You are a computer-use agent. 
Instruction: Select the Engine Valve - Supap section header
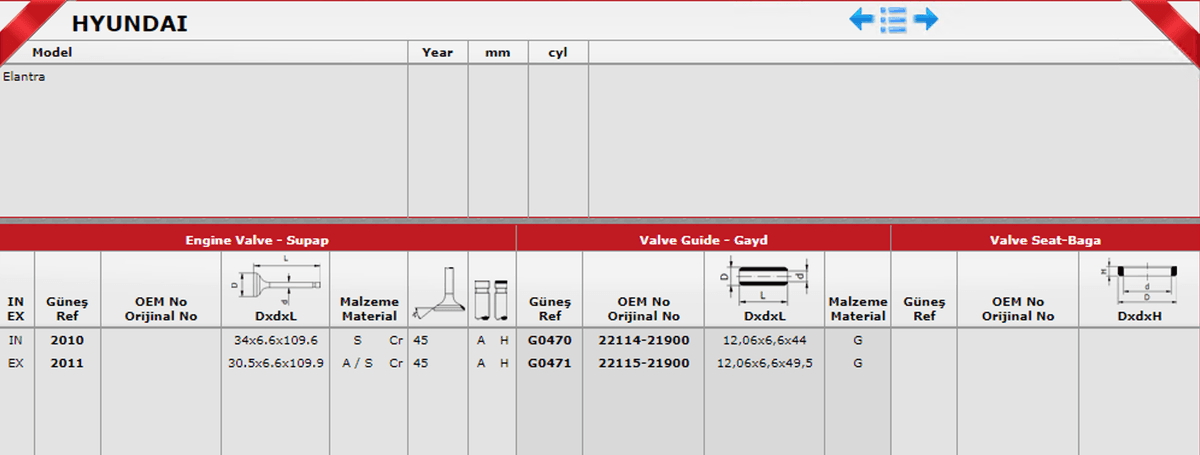(257, 240)
